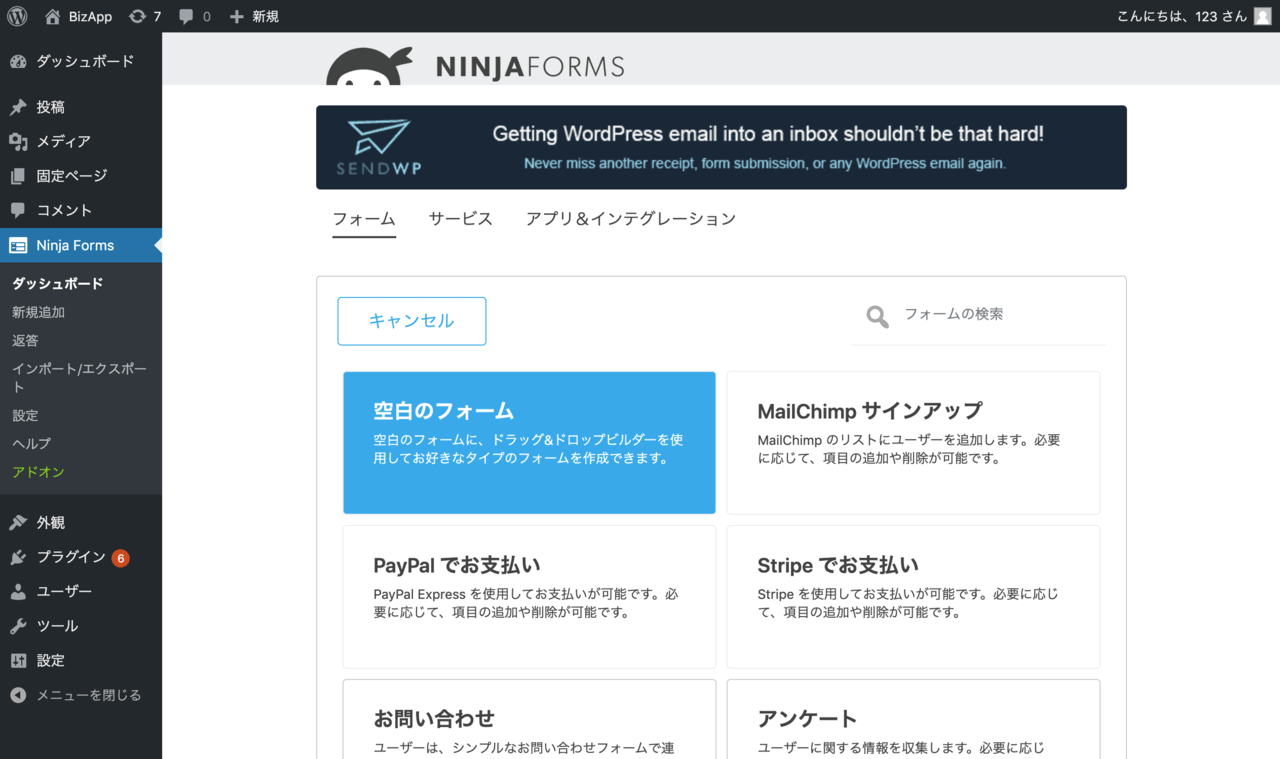Click the search magnifier icon
The width and height of the screenshot is (1280, 759).
tap(878, 317)
